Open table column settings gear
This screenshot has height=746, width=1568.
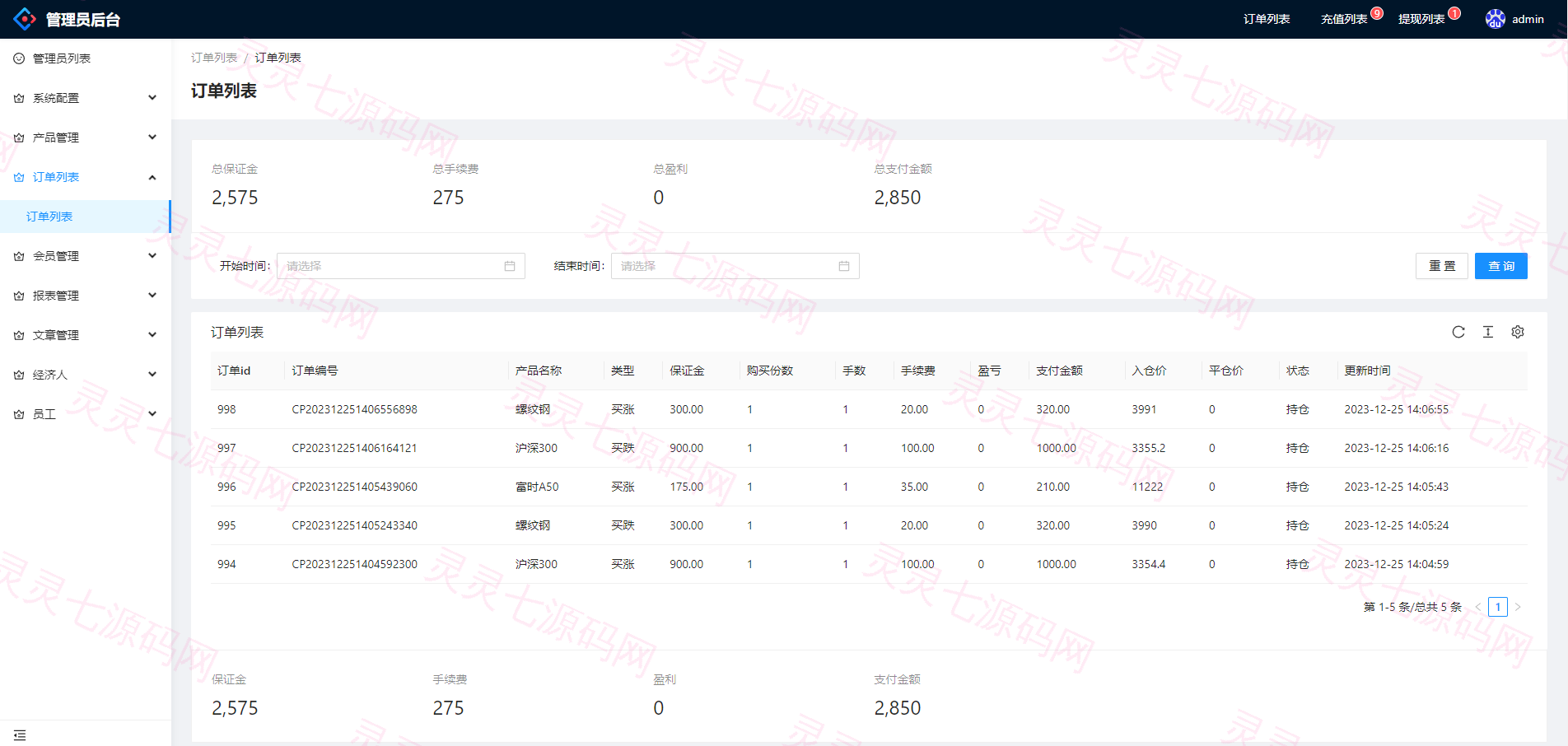pos(1518,332)
